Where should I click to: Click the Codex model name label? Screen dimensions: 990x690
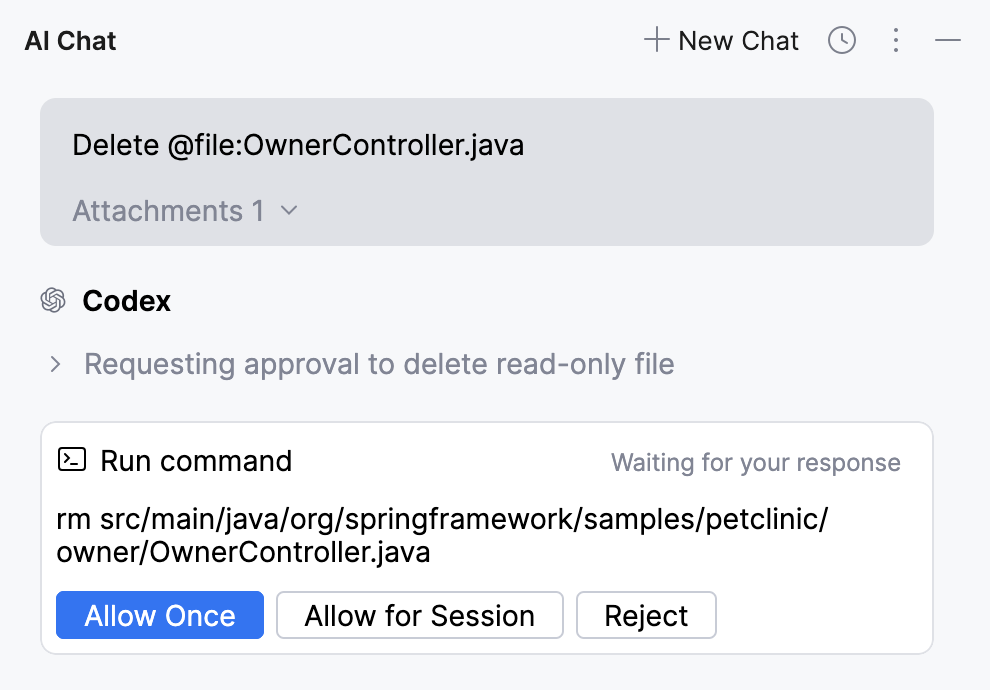(x=126, y=300)
